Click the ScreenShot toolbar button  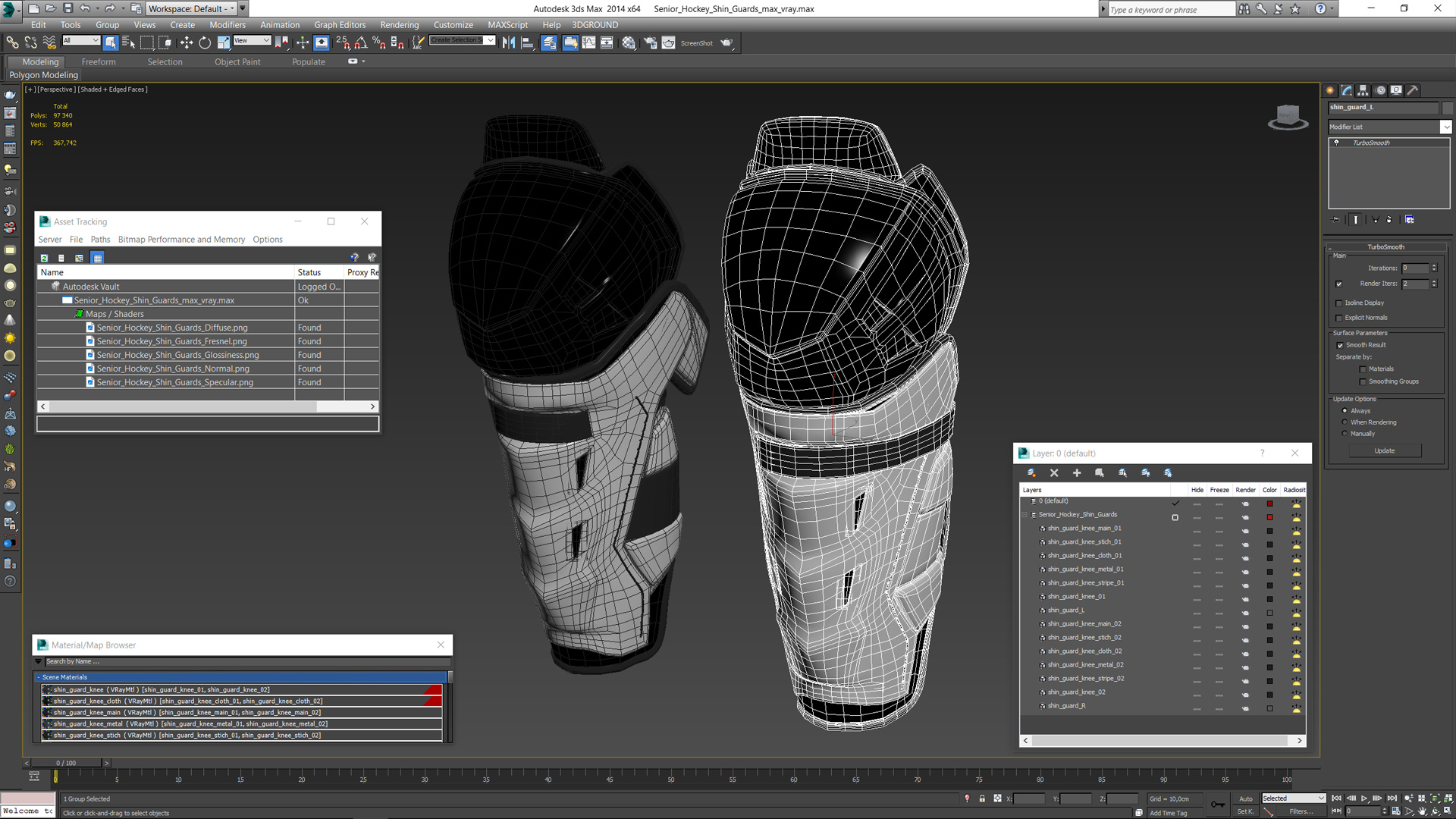click(x=696, y=43)
